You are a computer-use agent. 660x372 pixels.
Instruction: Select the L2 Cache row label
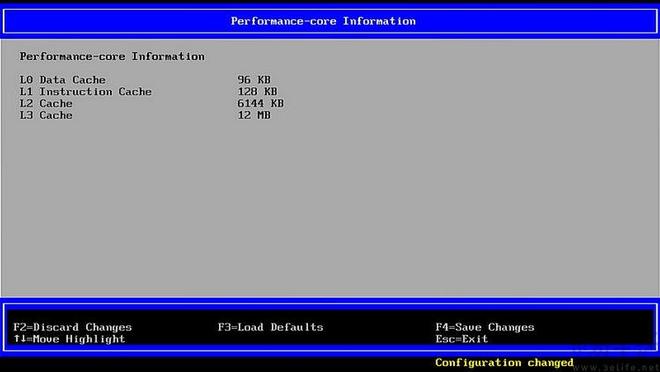click(x=46, y=104)
